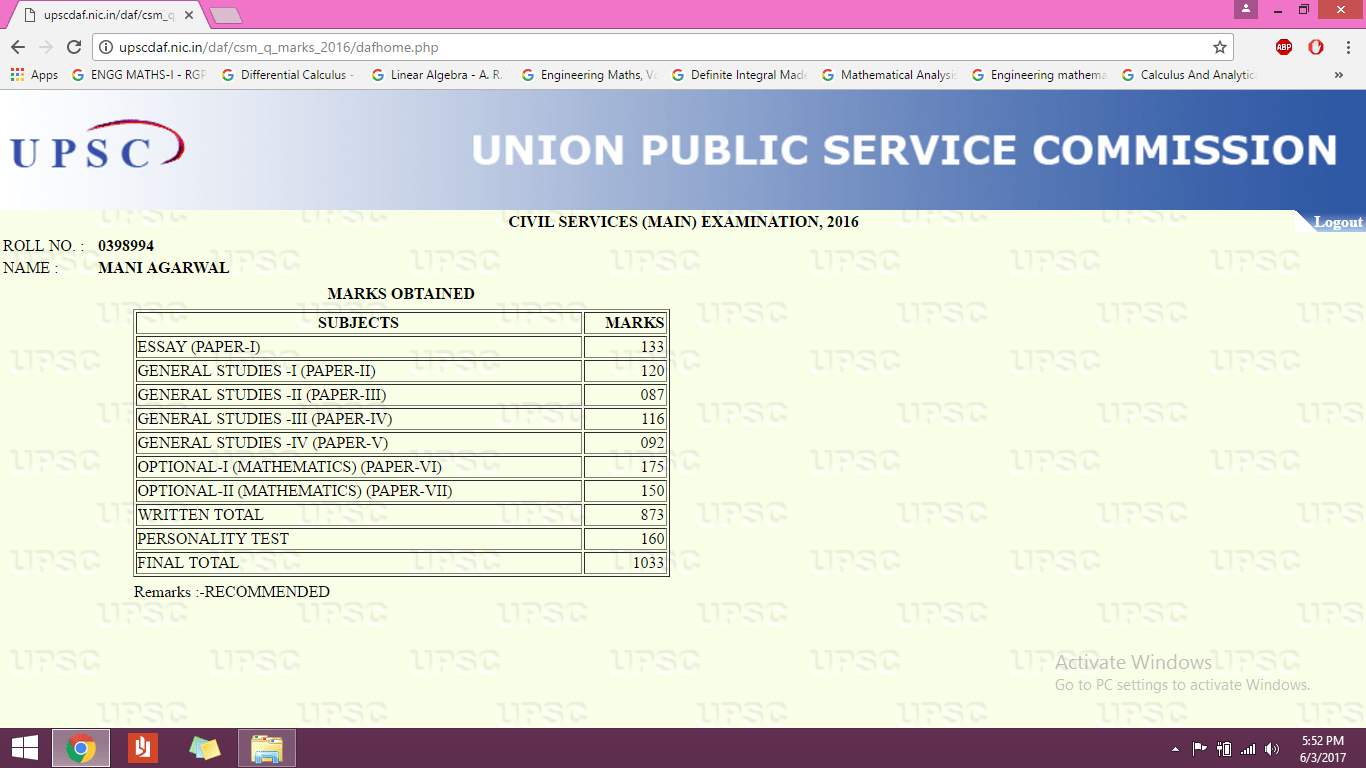Screen dimensions: 1366x768
Task: Click the marks value 087
Action: click(653, 395)
